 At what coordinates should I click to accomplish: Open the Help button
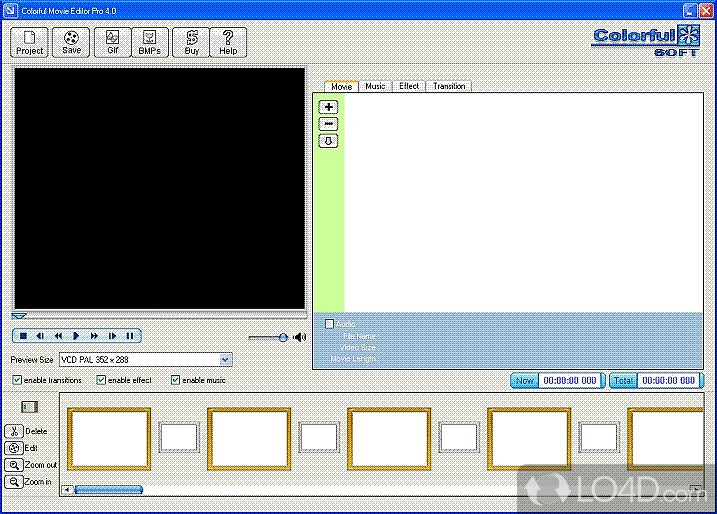[228, 42]
